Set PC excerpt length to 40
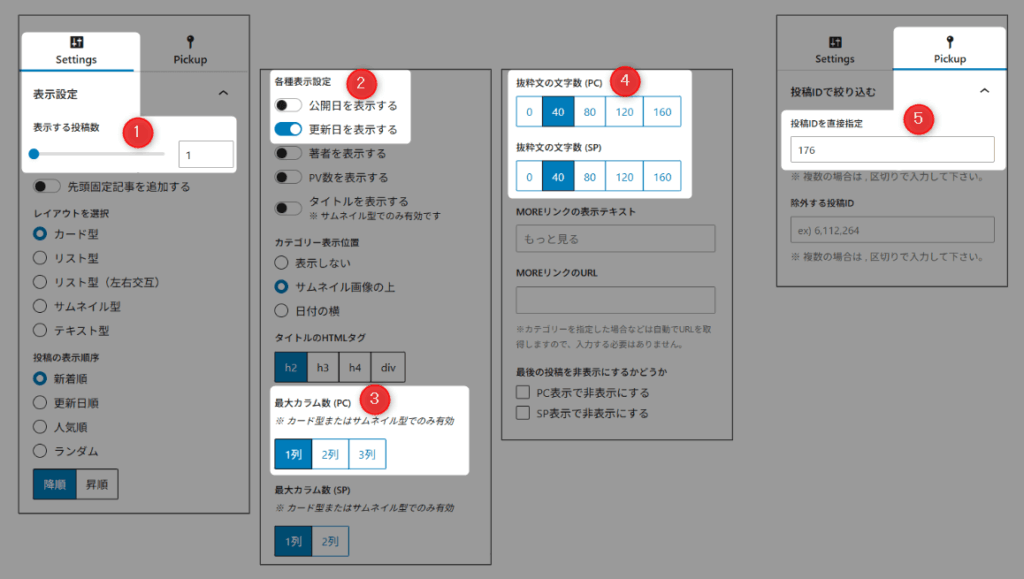The width and height of the screenshot is (1024, 579). point(558,112)
